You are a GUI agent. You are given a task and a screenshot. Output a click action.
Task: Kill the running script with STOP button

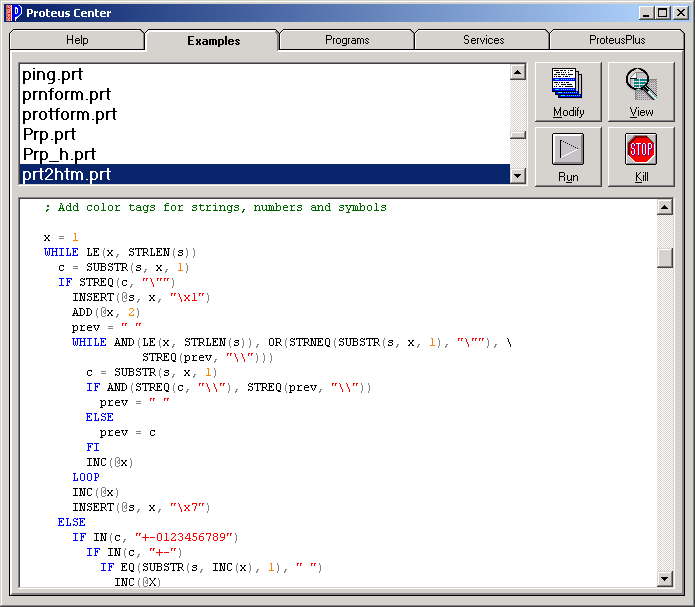[x=641, y=157]
